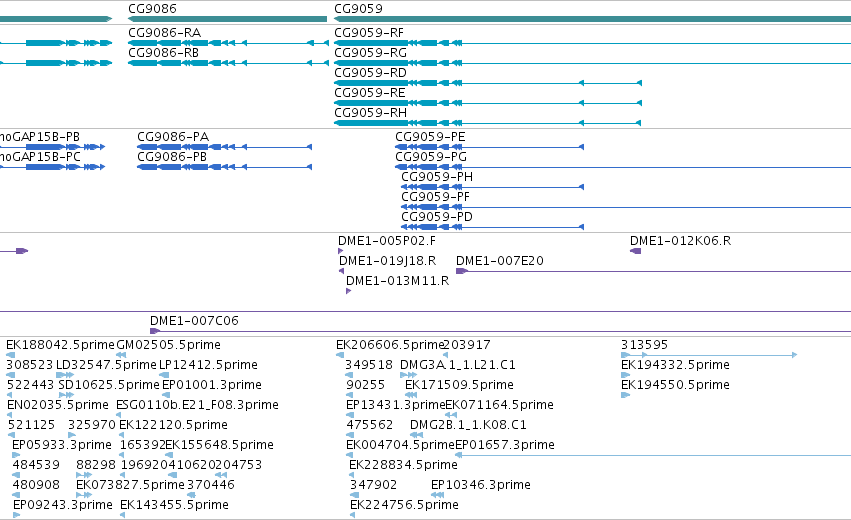
Task: Select feature labeled 308523
Action: pyautogui.click(x=30, y=365)
